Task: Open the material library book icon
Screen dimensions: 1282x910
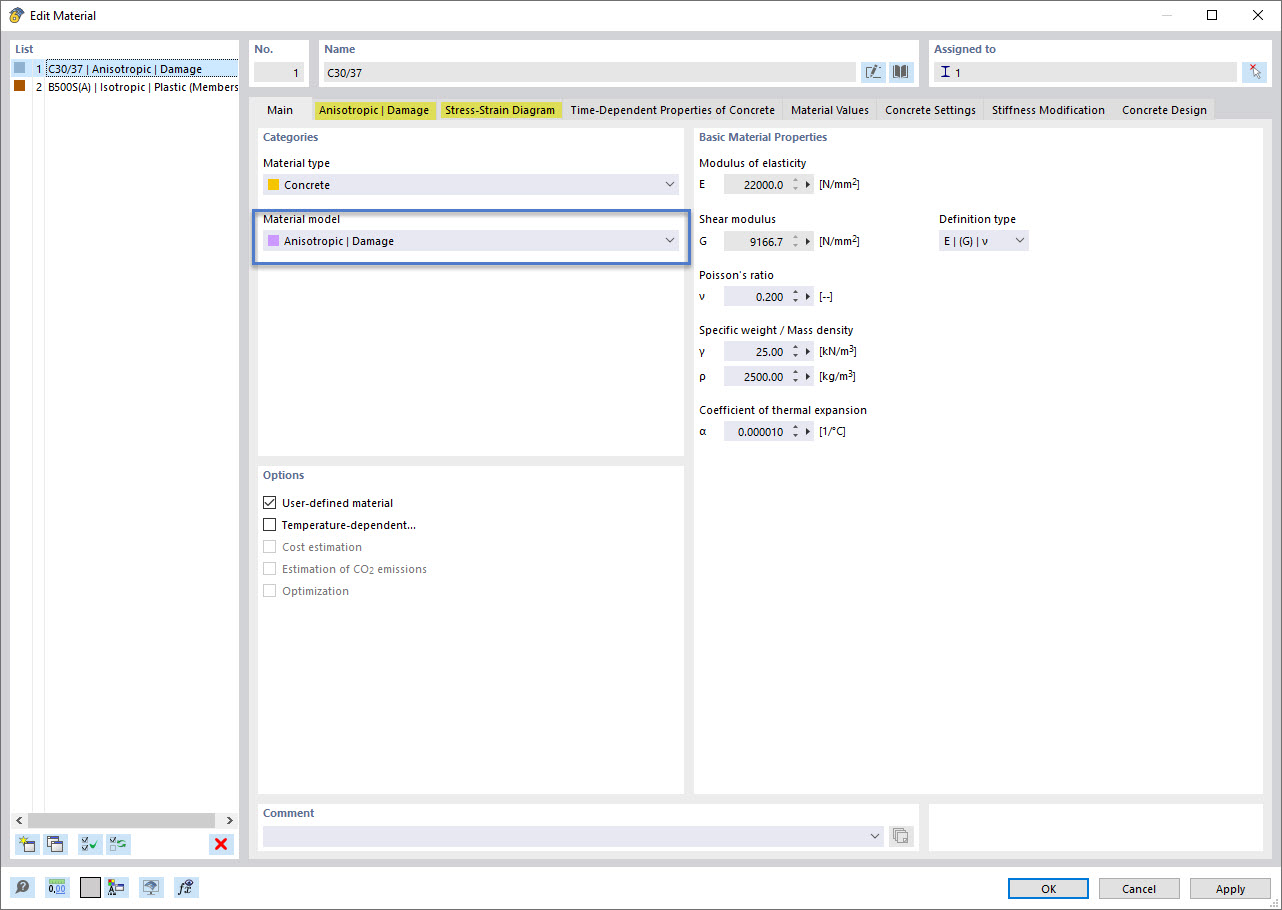Action: [x=899, y=71]
